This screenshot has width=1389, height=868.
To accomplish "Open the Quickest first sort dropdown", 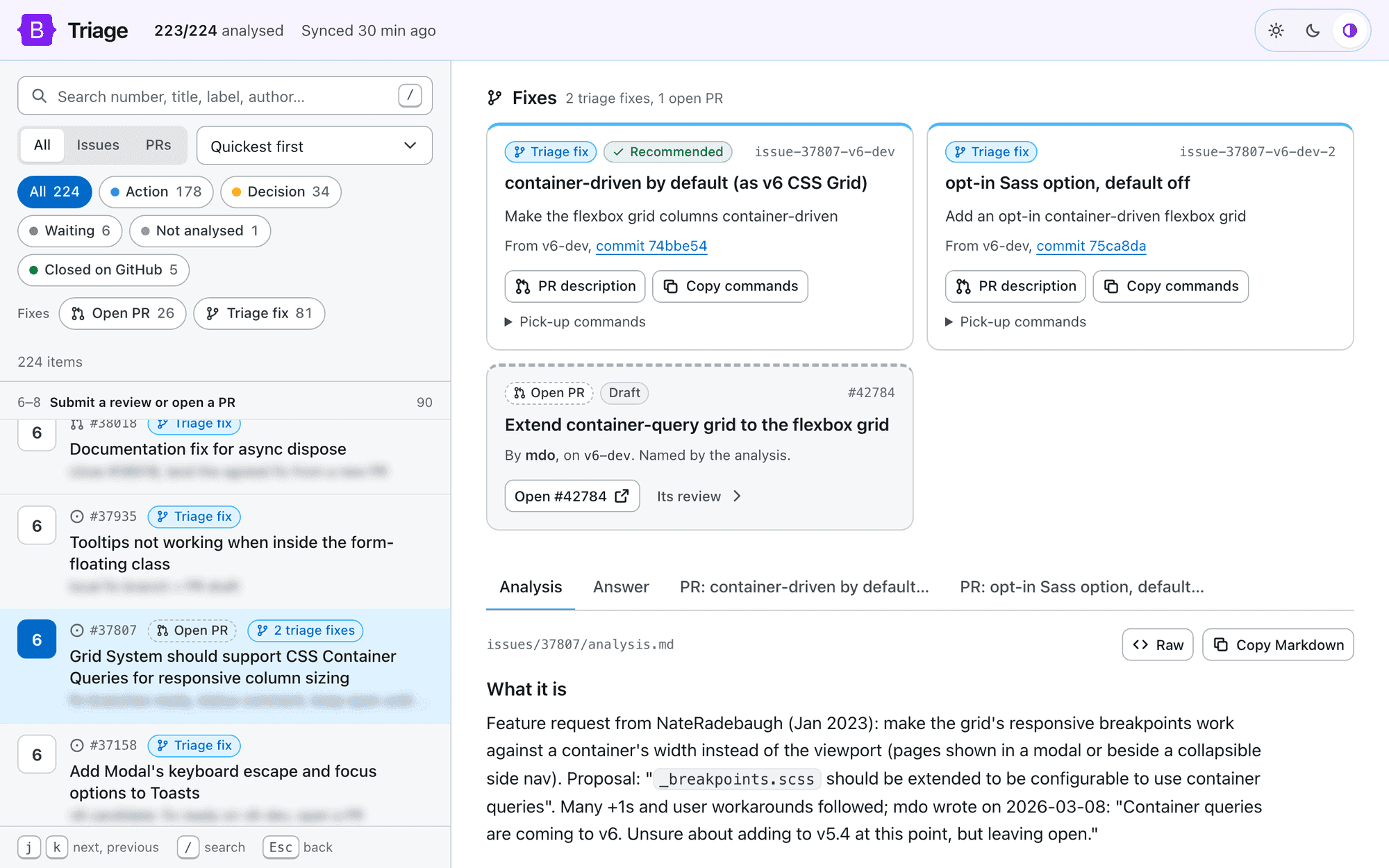I will pyautogui.click(x=315, y=146).
